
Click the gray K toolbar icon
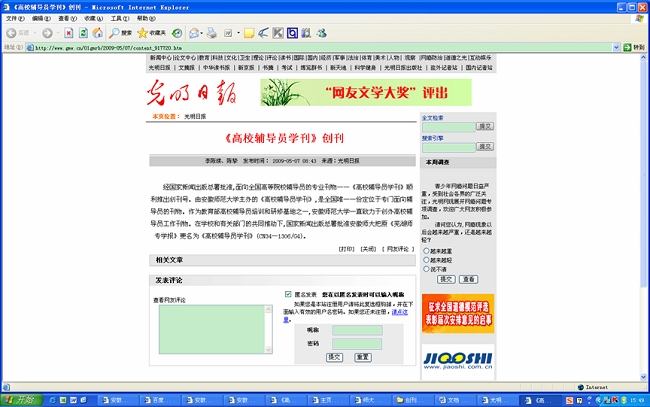(x=278, y=33)
